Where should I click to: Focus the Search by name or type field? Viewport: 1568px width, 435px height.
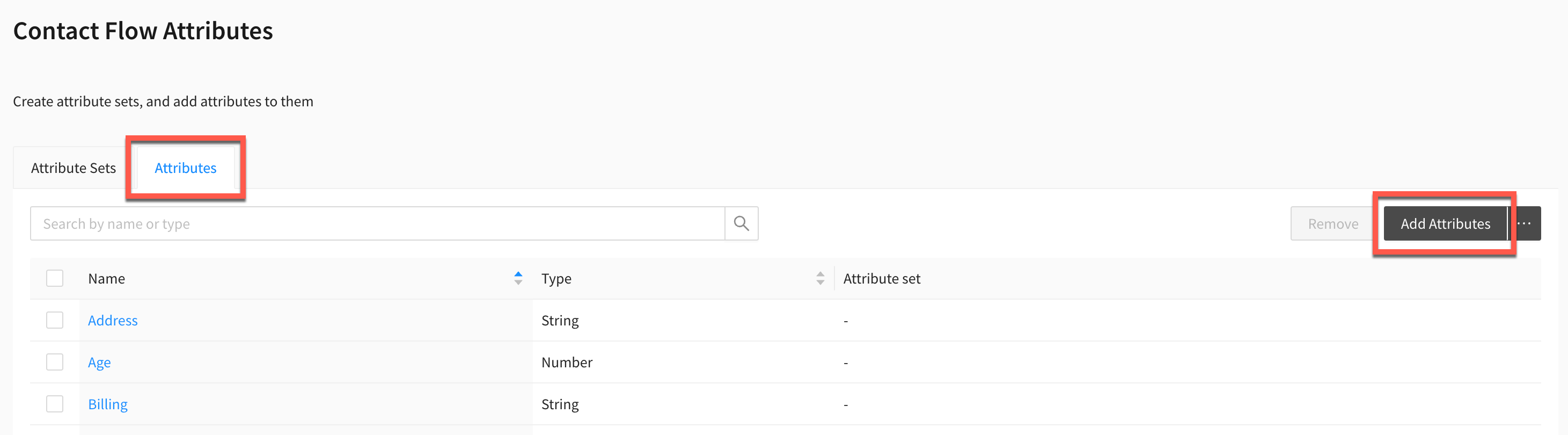coord(377,223)
